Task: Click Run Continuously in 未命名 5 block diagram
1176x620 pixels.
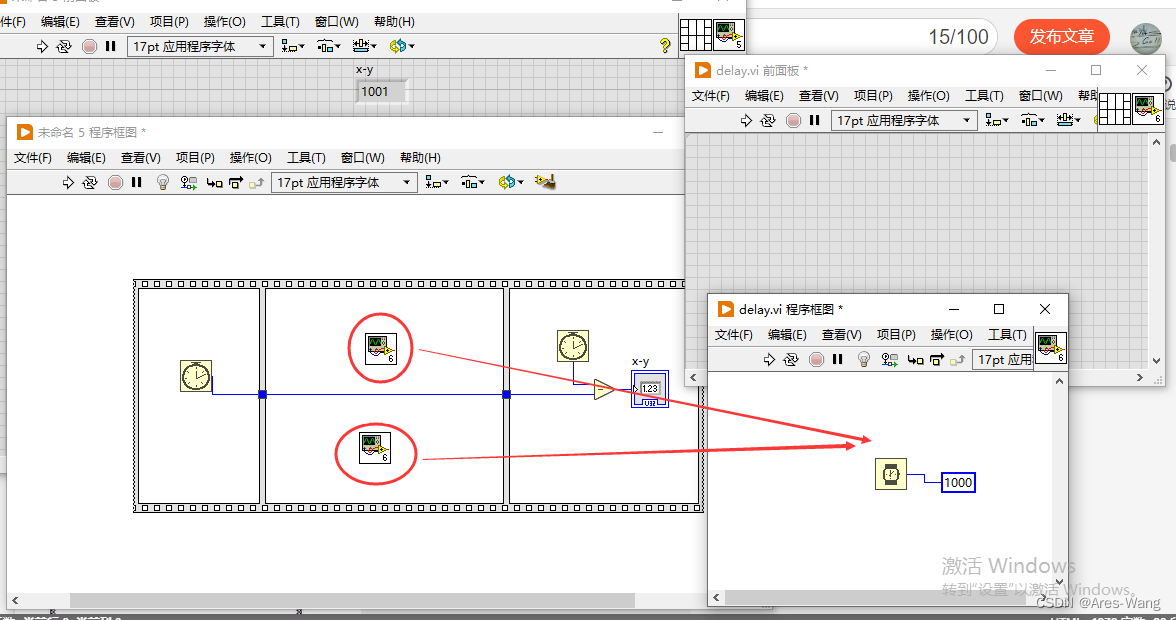Action: [x=90, y=182]
